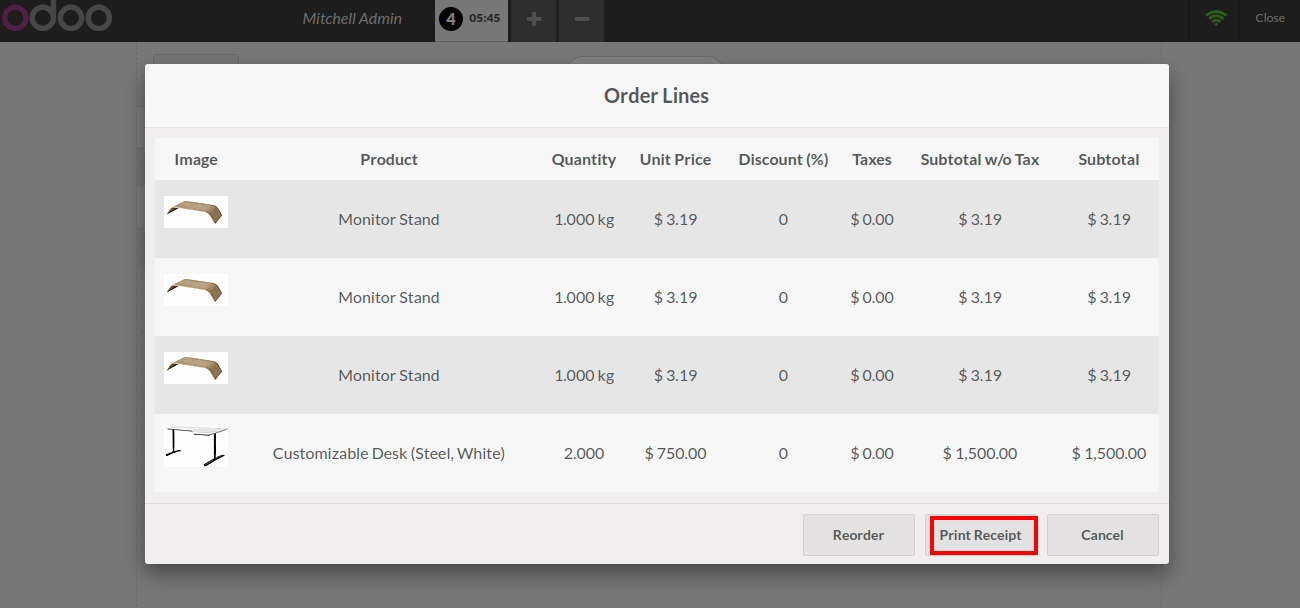Image resolution: width=1300 pixels, height=608 pixels.
Task: Click the Order Lines dialog title
Action: click(x=656, y=97)
